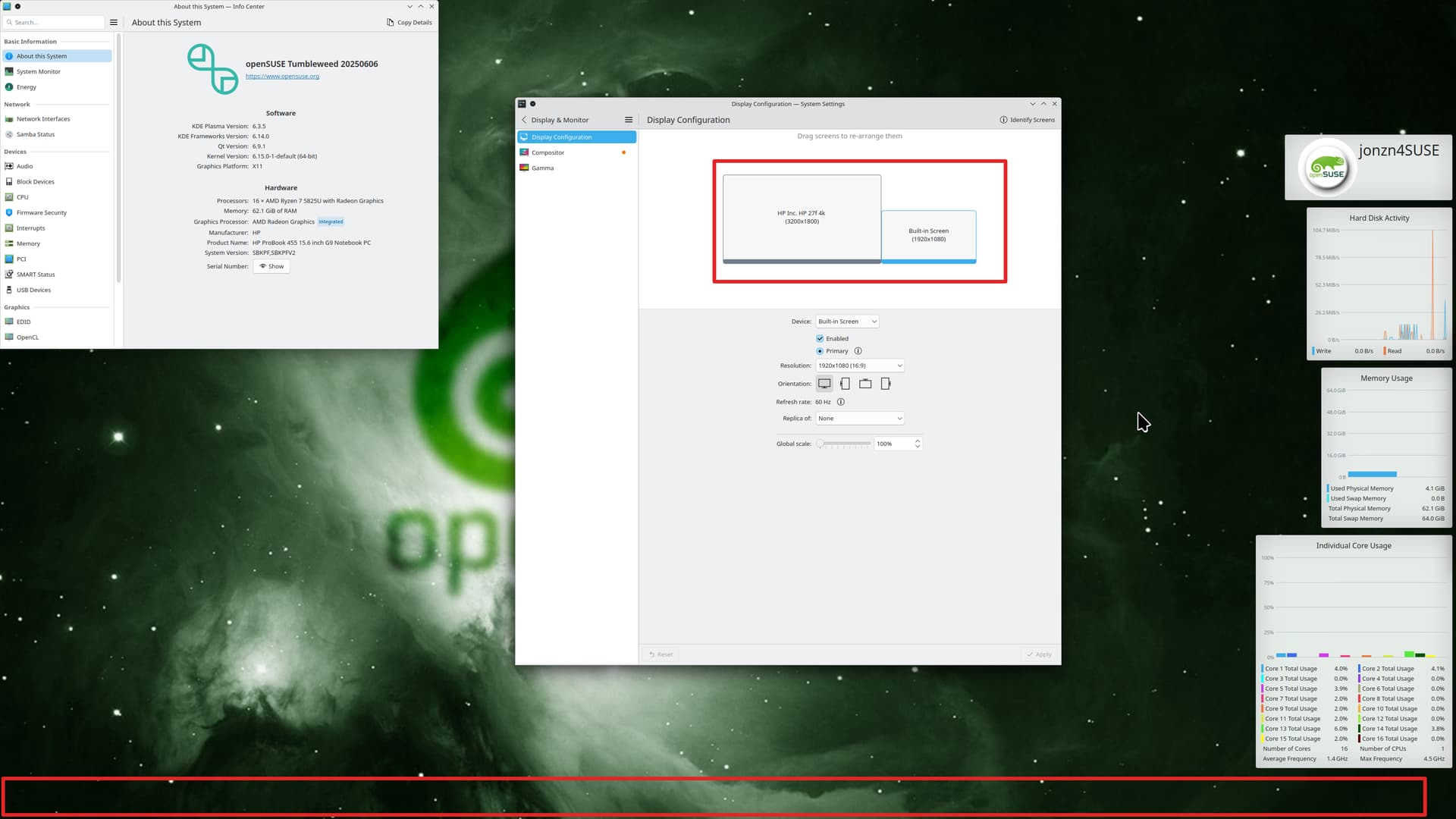Show the serial number
1456x819 pixels.
point(271,266)
